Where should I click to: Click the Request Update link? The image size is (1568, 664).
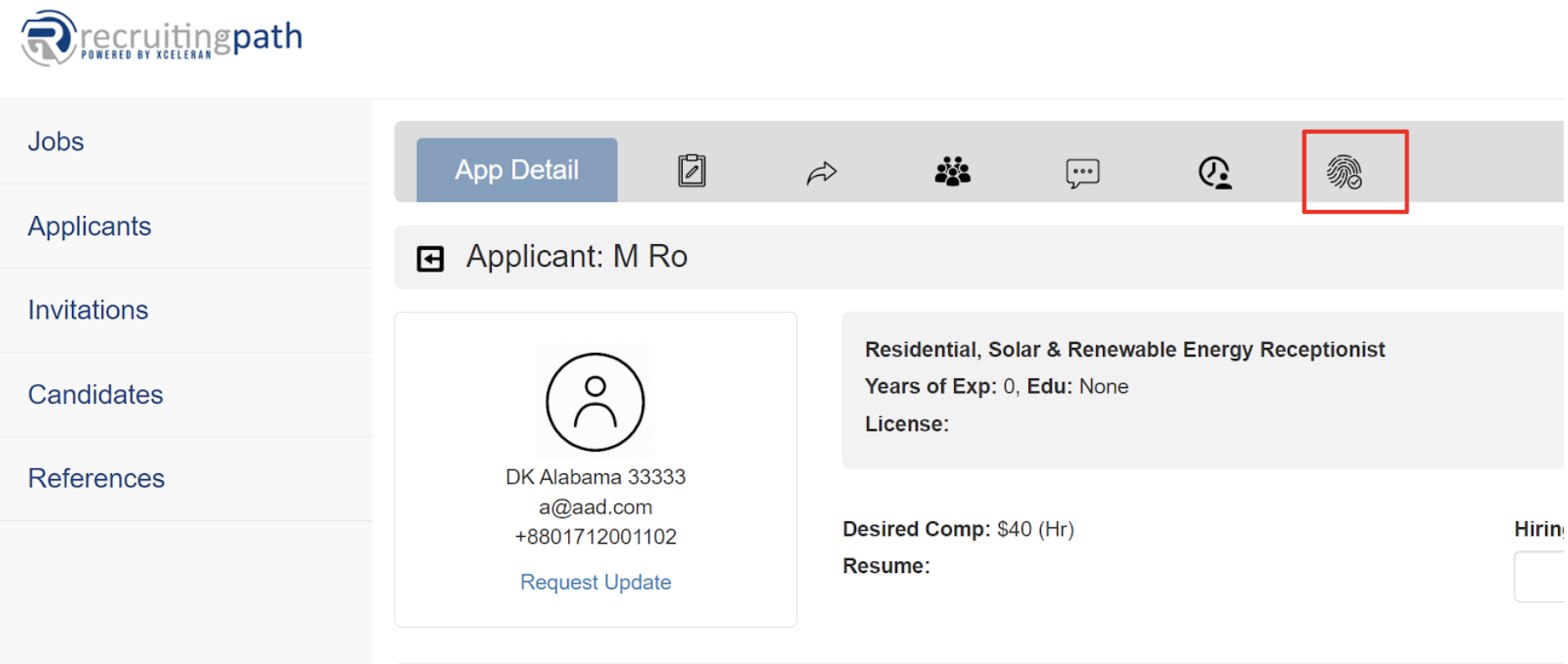click(596, 582)
